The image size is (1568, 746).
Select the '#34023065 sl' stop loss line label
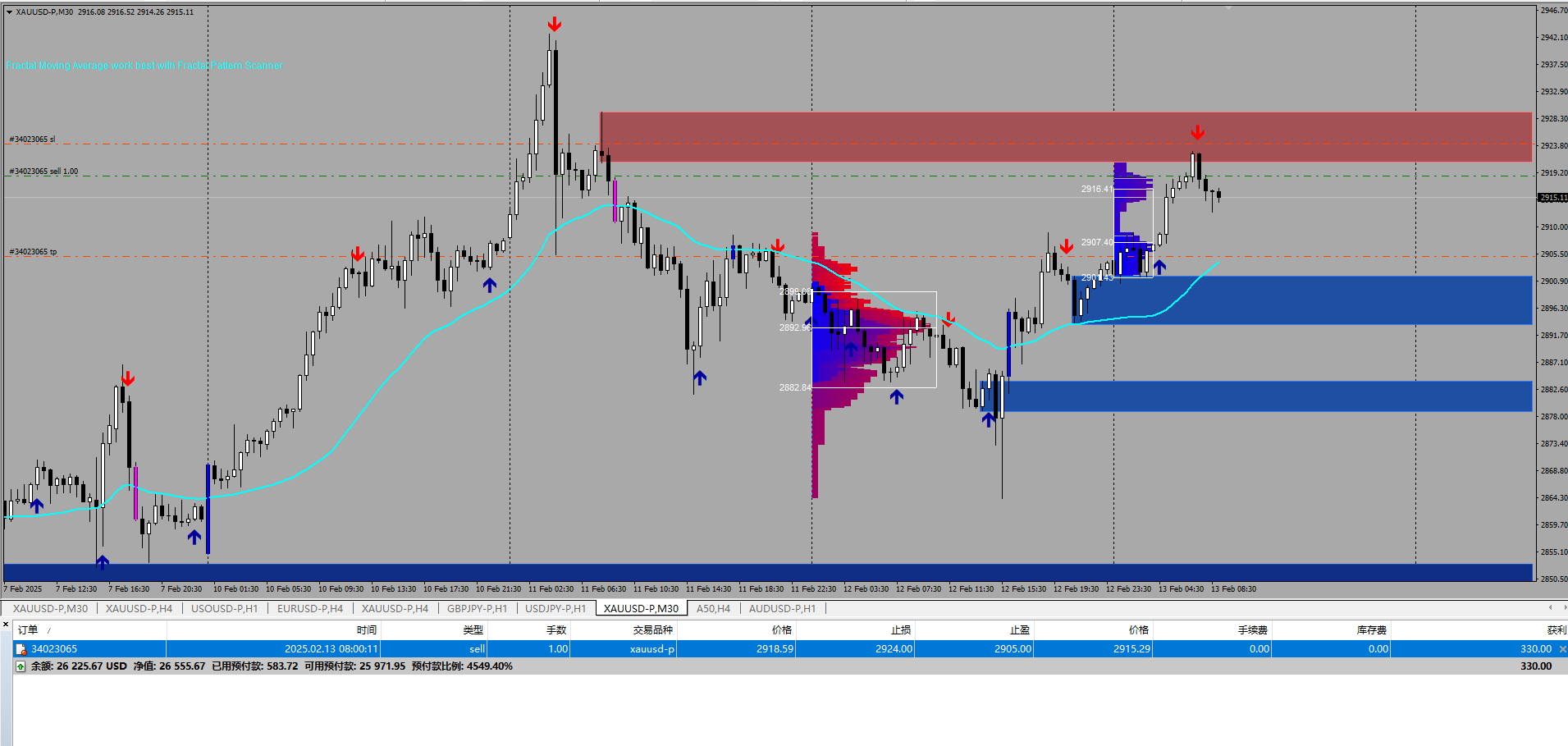(33, 140)
